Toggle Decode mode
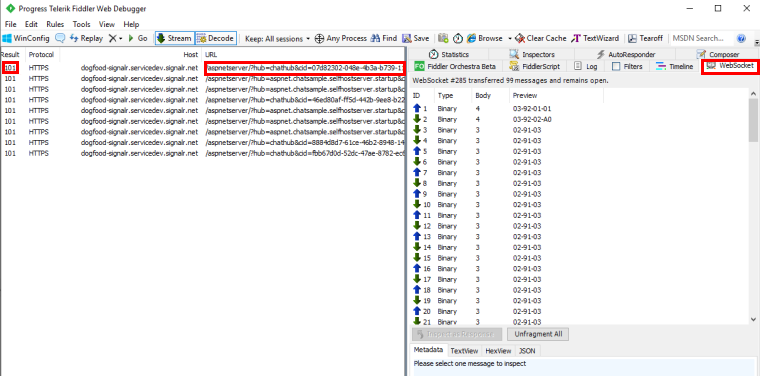760x376 pixels. tap(216, 38)
